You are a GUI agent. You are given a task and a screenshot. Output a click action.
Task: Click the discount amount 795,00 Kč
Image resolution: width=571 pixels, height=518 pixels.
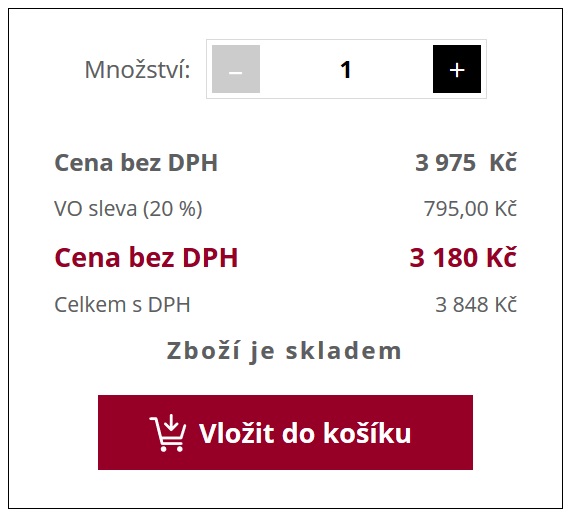click(x=470, y=209)
